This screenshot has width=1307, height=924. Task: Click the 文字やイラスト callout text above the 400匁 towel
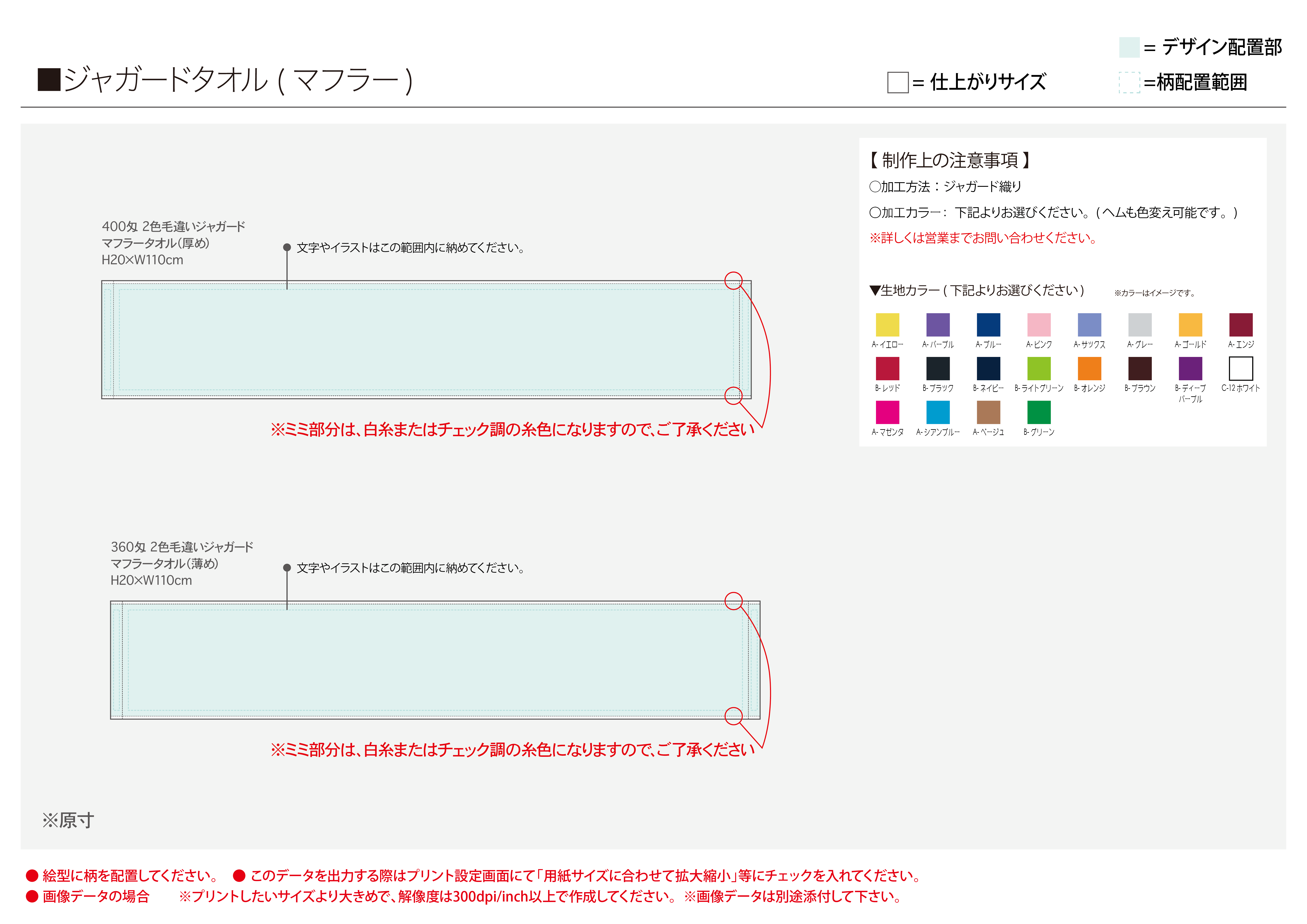tap(410, 248)
